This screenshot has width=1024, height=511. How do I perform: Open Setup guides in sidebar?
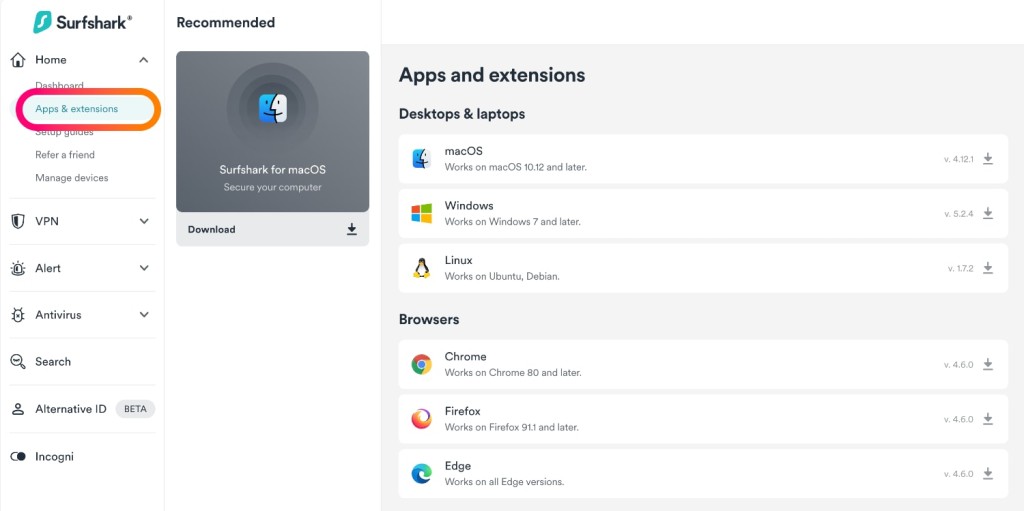(64, 132)
